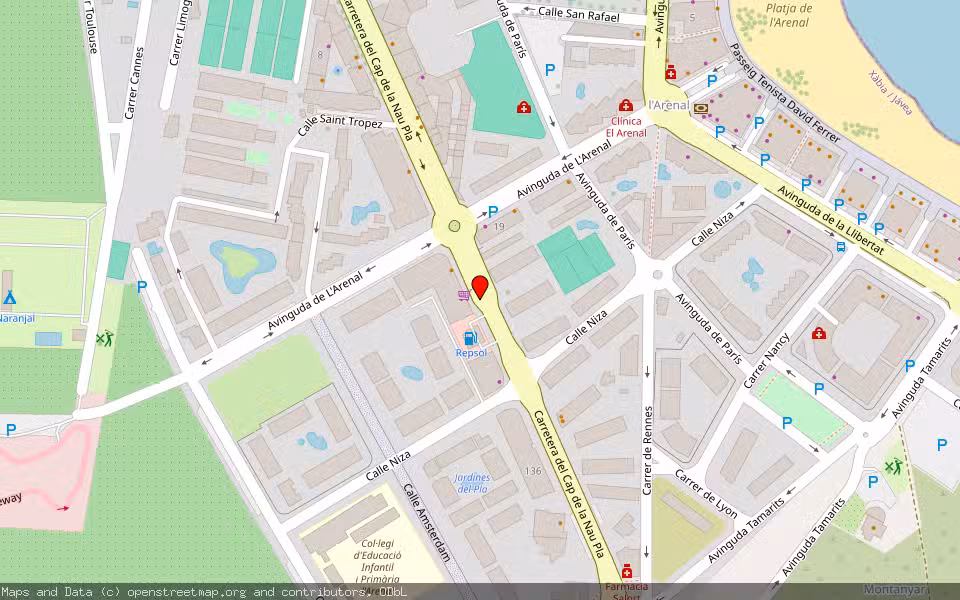Select the Repsol fuel pump icon
Viewport: 960px width, 600px height.
pyautogui.click(x=470, y=337)
